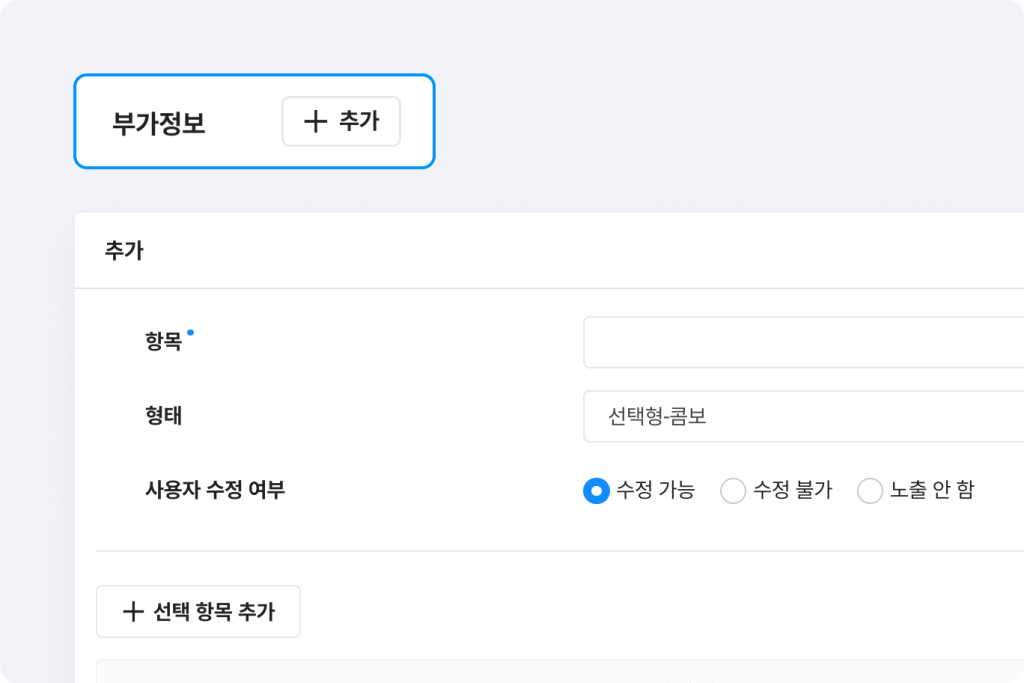Click the plus icon beside 추가
Viewport: 1024px width, 683px height.
coord(315,122)
